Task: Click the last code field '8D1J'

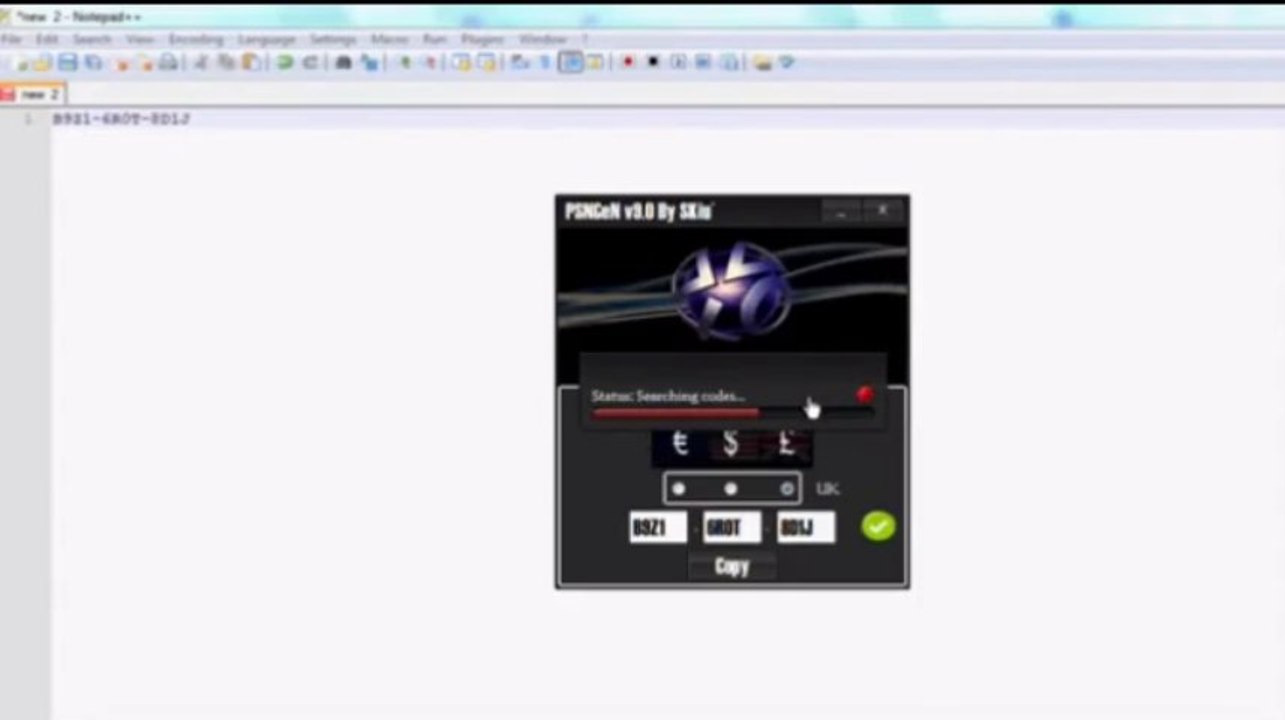Action: pyautogui.click(x=806, y=527)
